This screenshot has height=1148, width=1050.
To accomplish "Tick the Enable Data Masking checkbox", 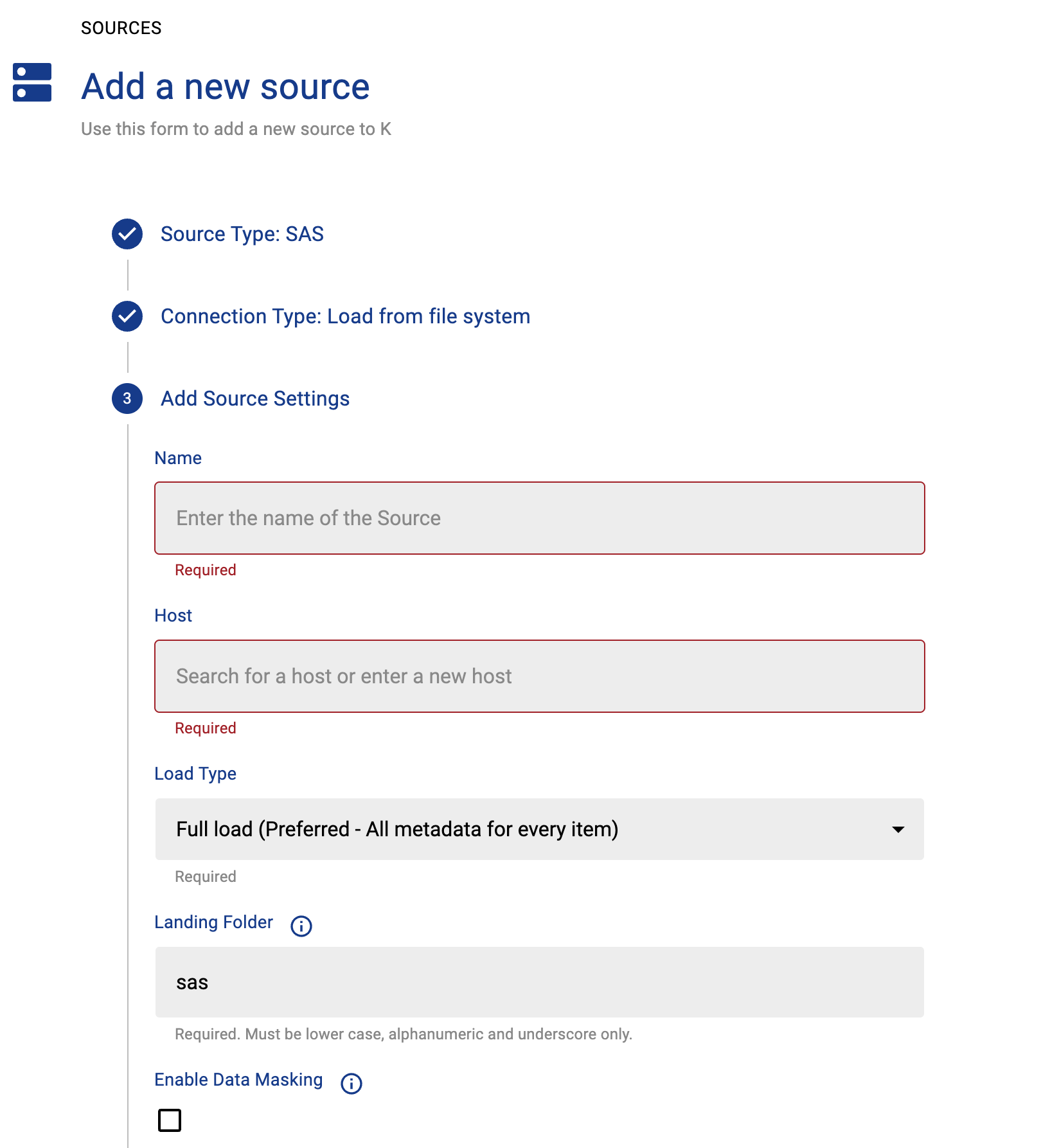I will (170, 1120).
